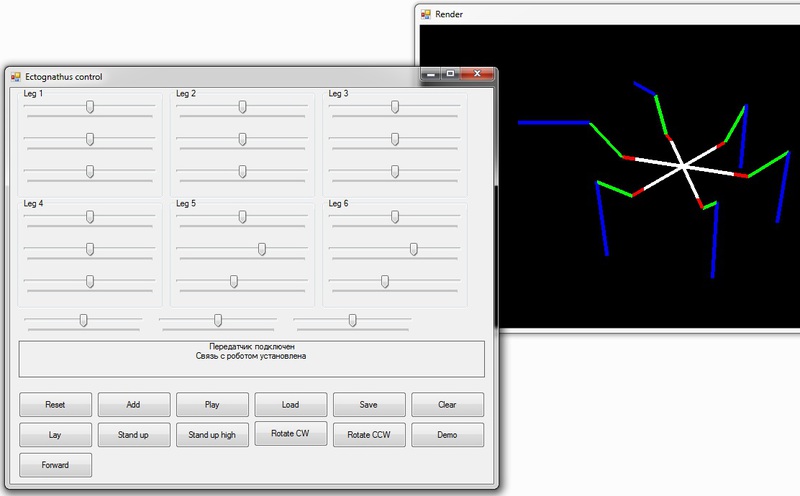Click the Leg 6 middle slider thumb

(x=414, y=249)
